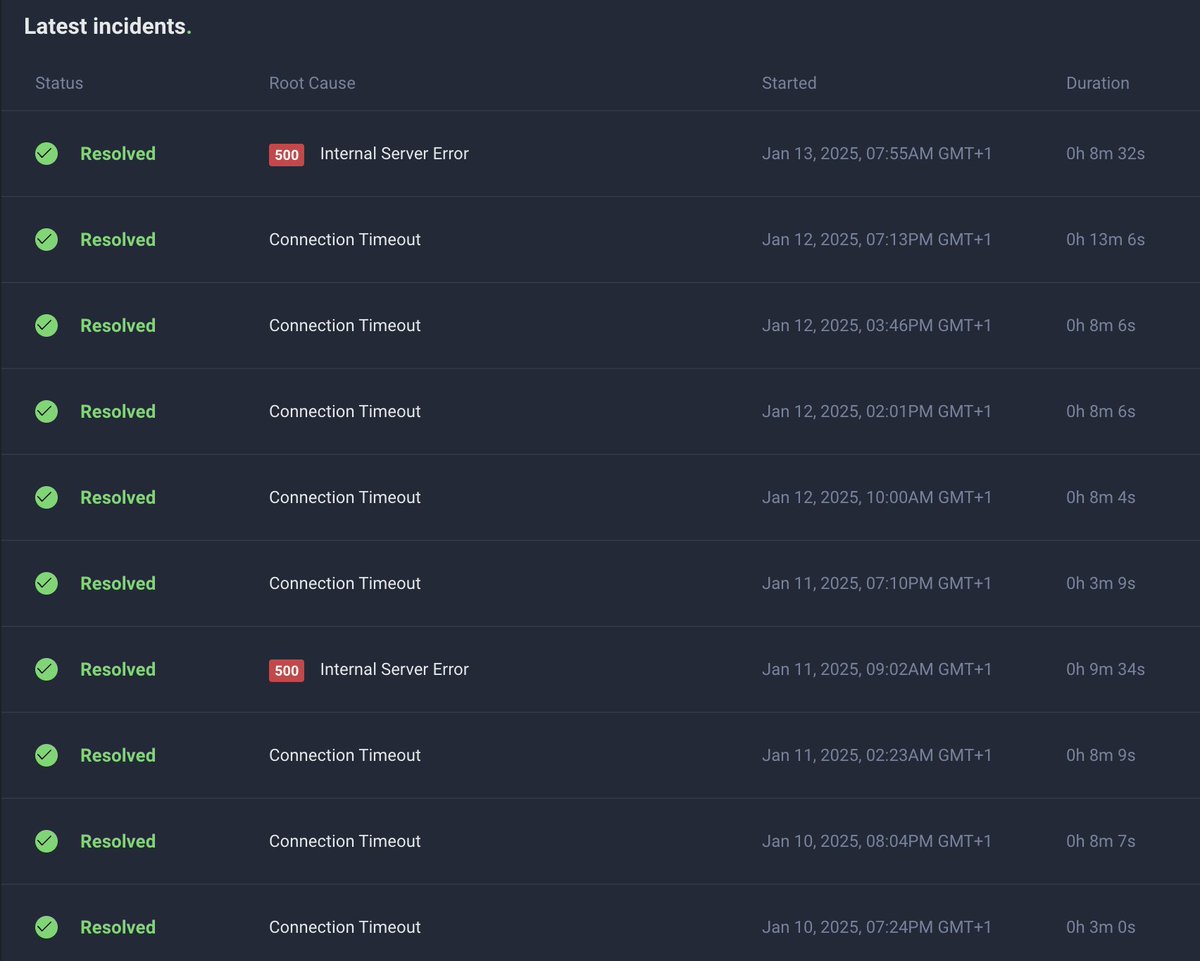
Task: Click the duration value 0h 8m 32s
Action: click(1105, 153)
